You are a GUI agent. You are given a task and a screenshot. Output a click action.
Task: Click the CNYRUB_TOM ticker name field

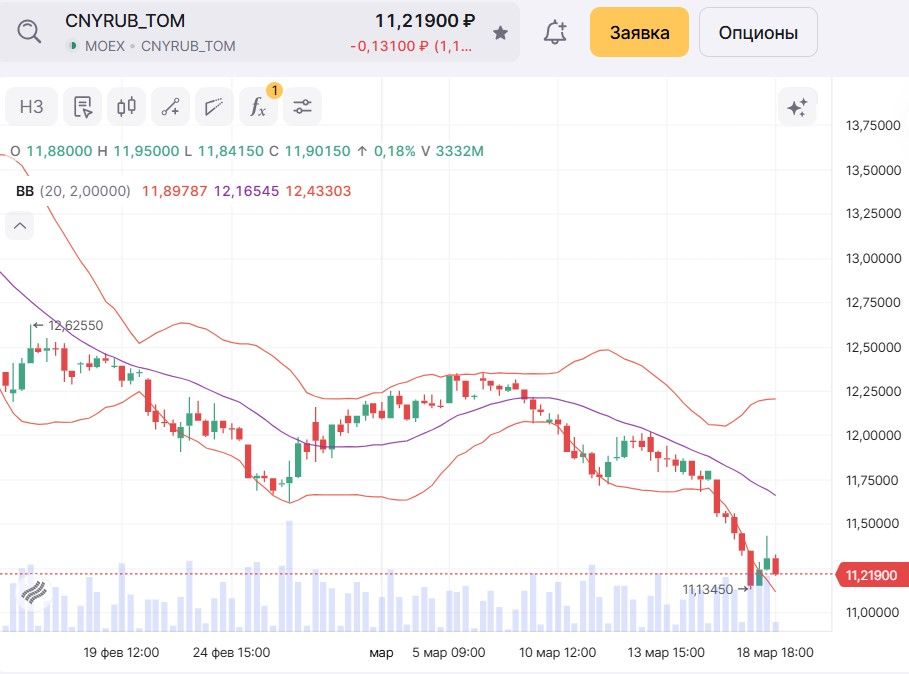click(125, 21)
